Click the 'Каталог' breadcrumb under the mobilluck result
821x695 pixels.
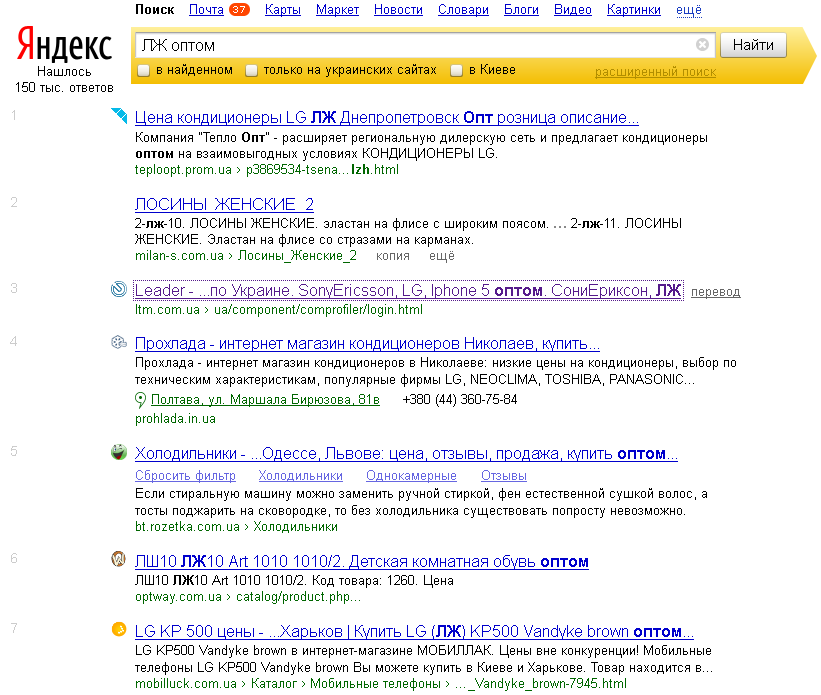click(x=274, y=683)
